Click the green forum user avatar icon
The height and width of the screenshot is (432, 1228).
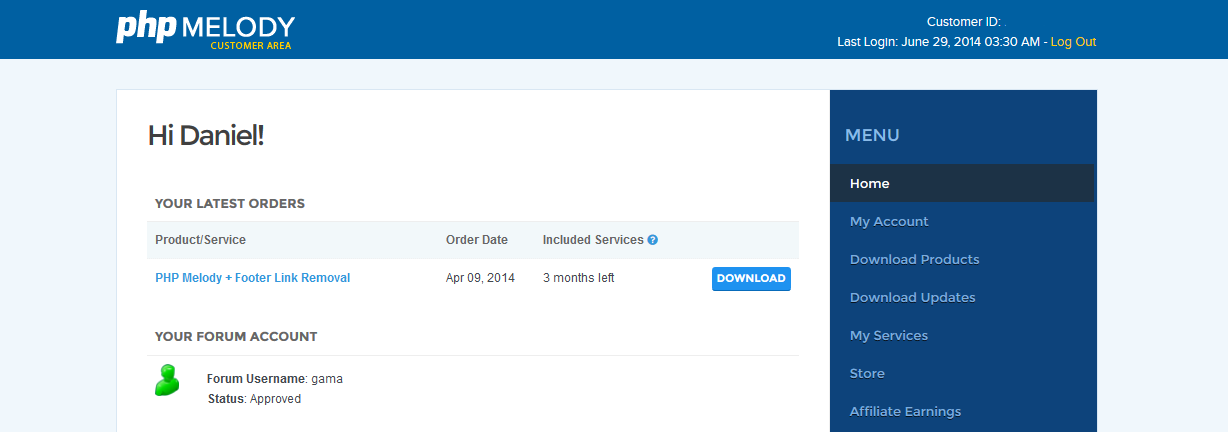tap(167, 380)
